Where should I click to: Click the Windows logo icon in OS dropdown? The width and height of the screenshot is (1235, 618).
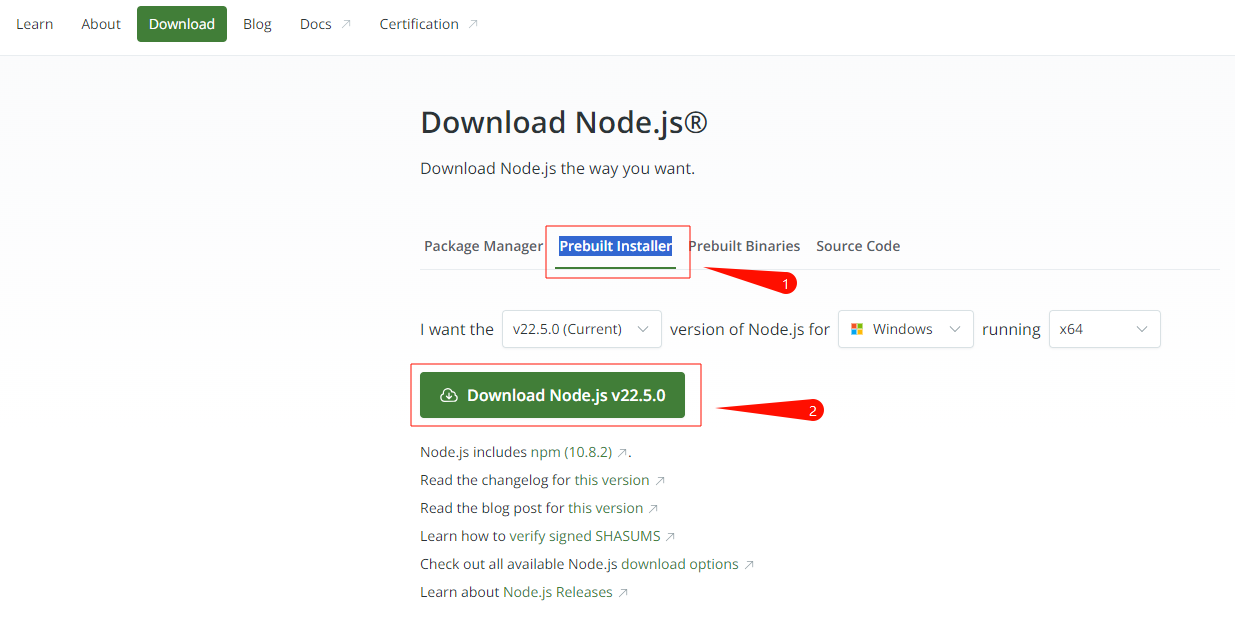tap(856, 329)
